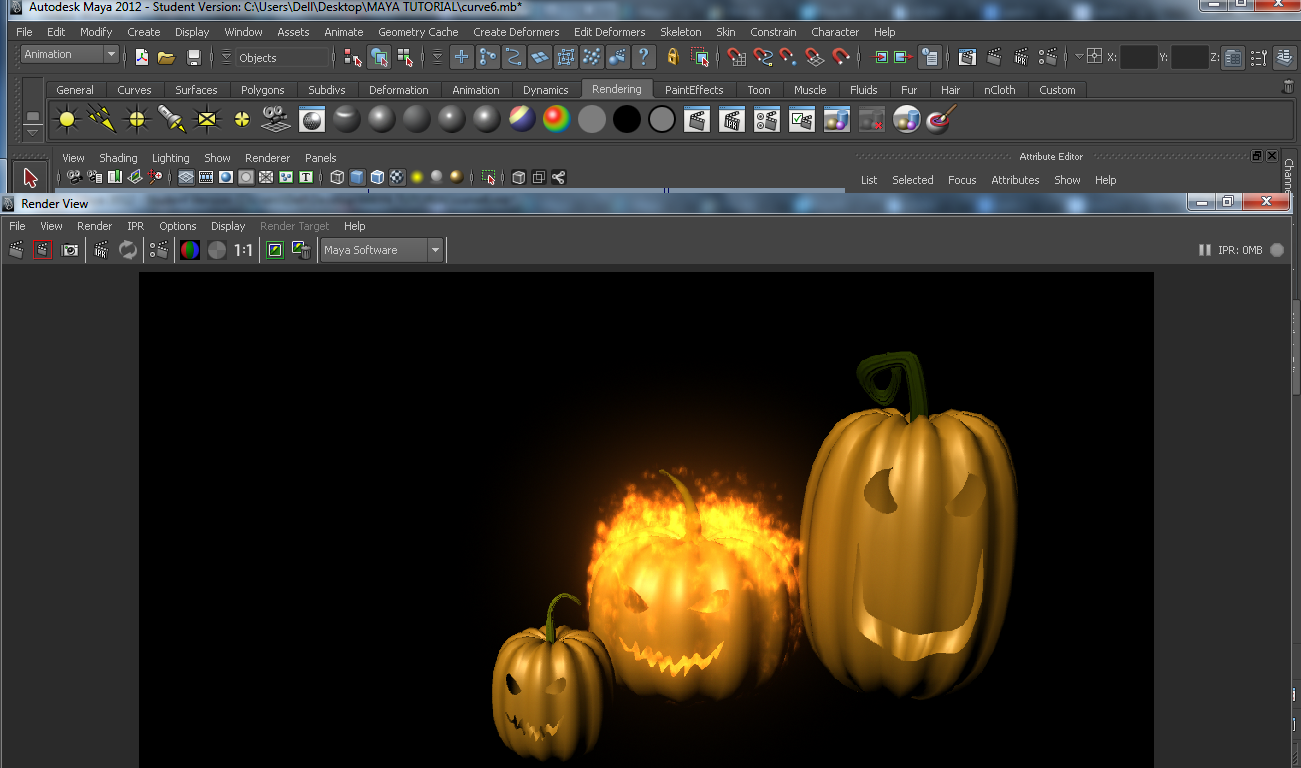Open Geometry Cache menu
This screenshot has height=768, width=1301.
coord(418,32)
